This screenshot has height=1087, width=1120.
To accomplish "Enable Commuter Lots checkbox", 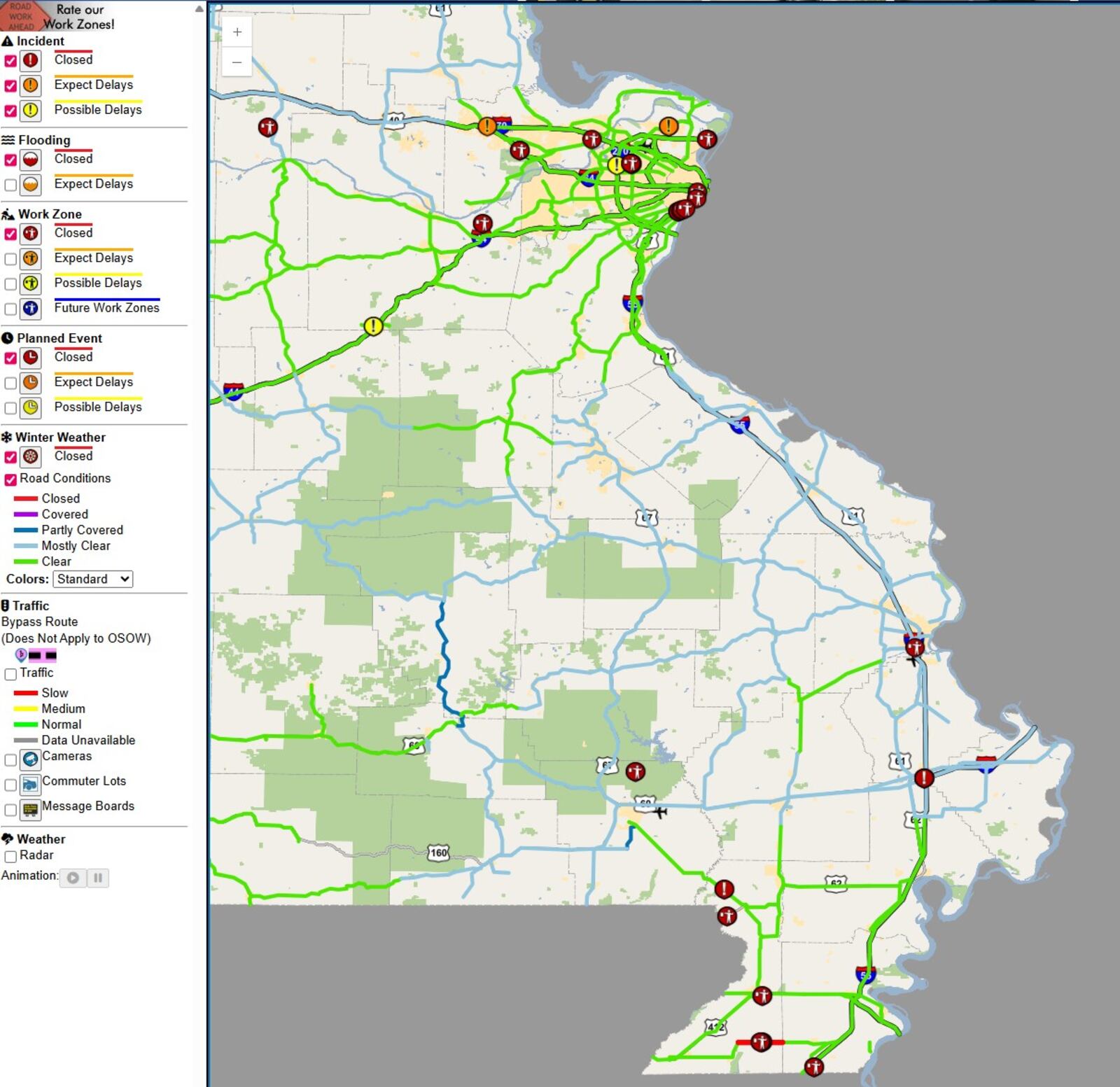I will pyautogui.click(x=10, y=785).
